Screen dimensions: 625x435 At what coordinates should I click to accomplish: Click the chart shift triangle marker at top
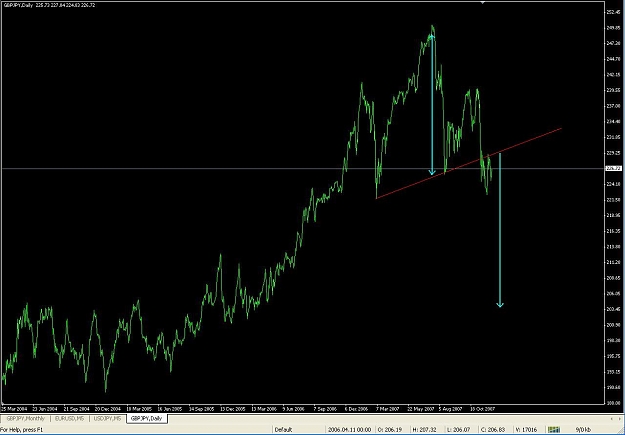(x=483, y=2)
